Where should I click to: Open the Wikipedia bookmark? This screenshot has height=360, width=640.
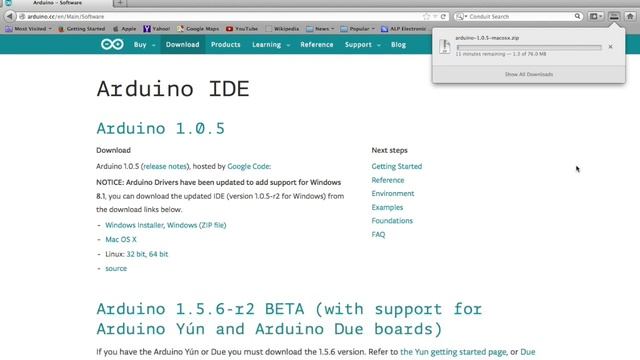(x=282, y=29)
